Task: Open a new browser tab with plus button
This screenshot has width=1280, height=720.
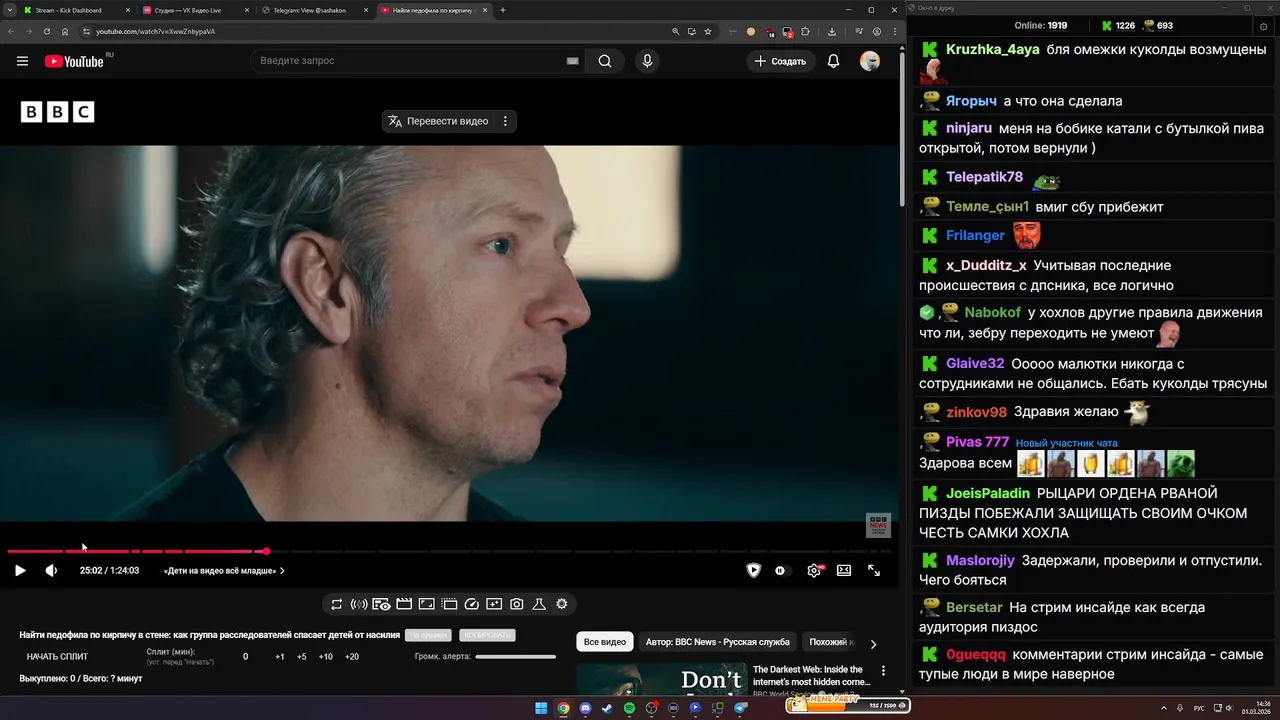Action: 503,10
